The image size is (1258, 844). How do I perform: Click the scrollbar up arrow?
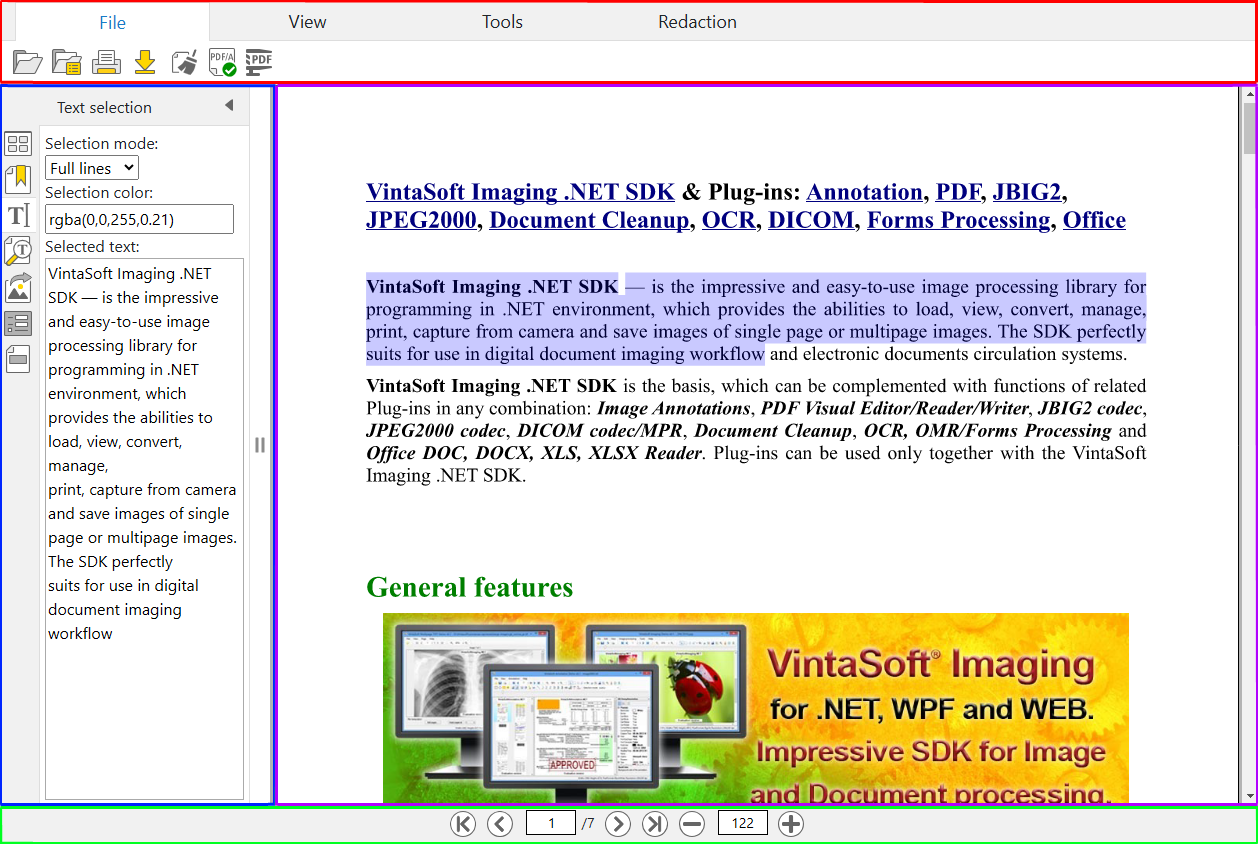pyautogui.click(x=1249, y=94)
